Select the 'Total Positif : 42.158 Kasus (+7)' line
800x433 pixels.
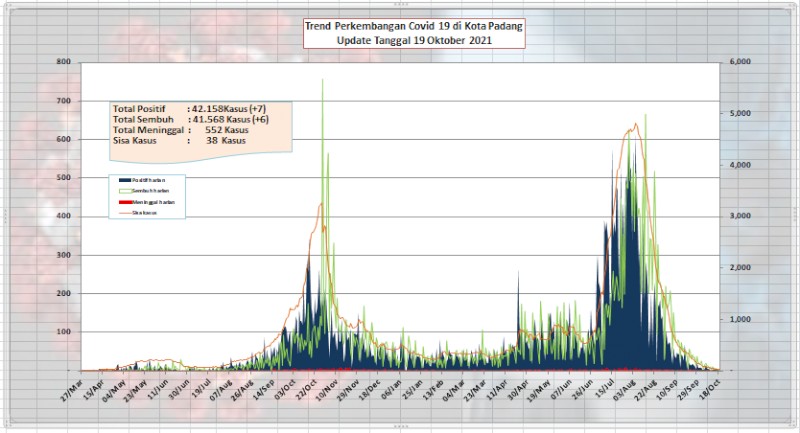189,109
